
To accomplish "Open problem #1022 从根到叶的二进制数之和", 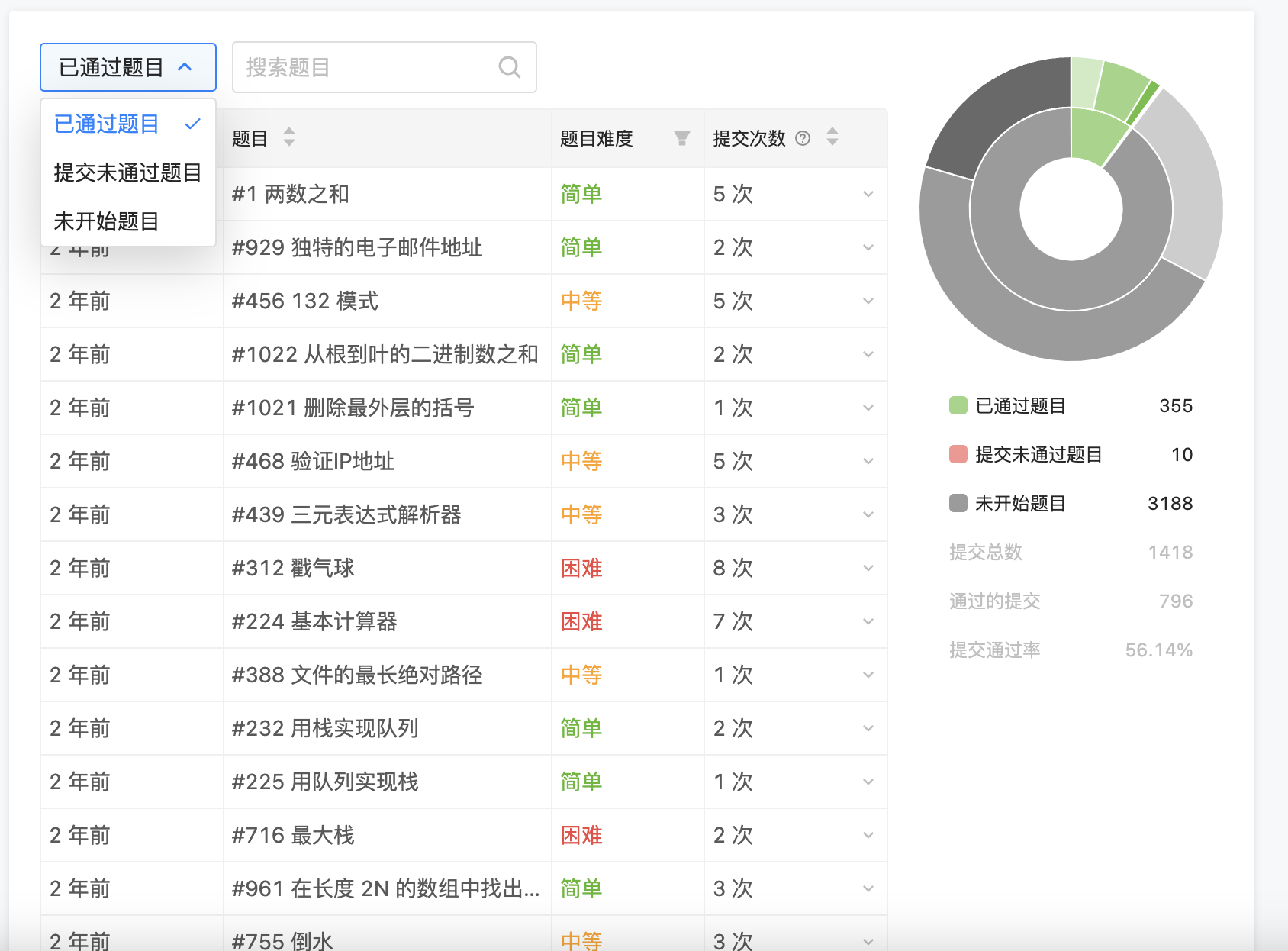I will [385, 354].
